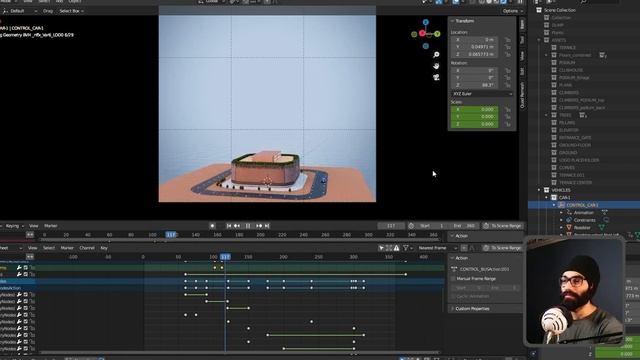Click the Location Y value field
Viewport: 640px width, 360px height.
point(474,47)
